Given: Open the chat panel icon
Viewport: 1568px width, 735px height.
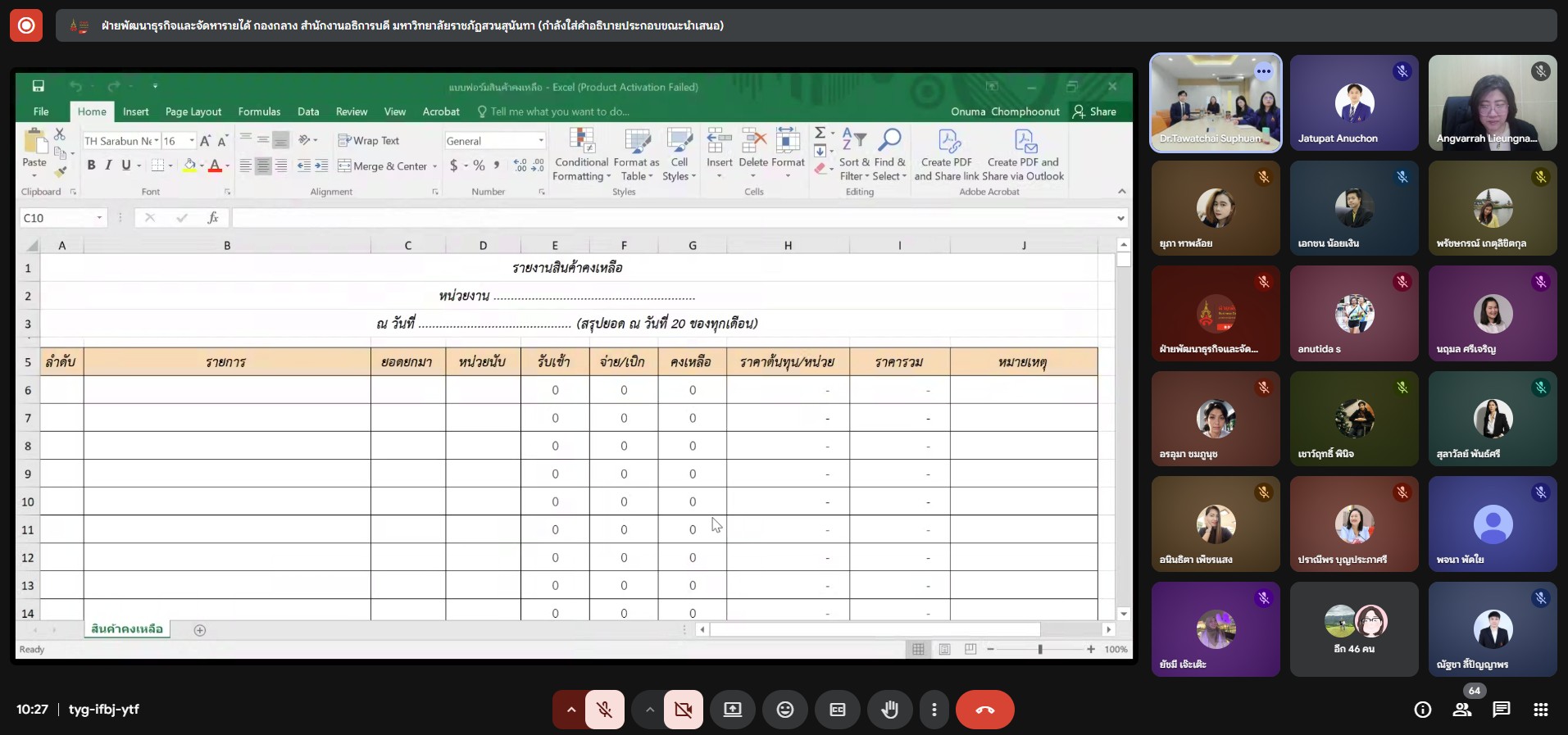Looking at the screenshot, I should pos(1501,710).
